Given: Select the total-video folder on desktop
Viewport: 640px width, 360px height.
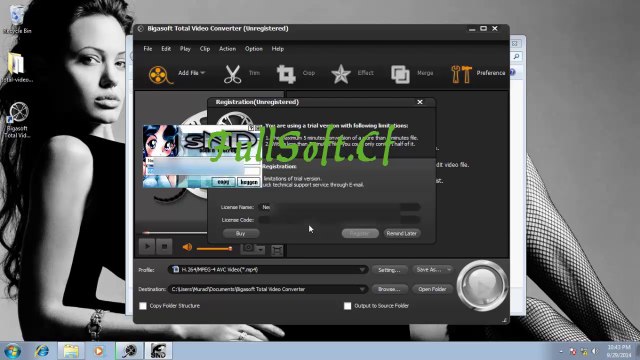Looking at the screenshot, I should 17,67.
